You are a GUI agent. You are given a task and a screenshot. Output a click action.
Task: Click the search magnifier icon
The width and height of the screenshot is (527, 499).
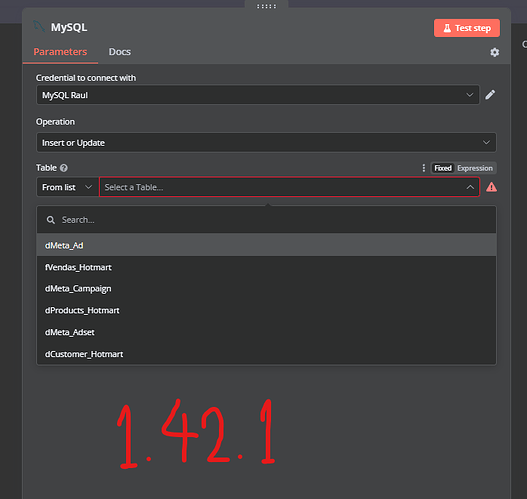[51, 220]
